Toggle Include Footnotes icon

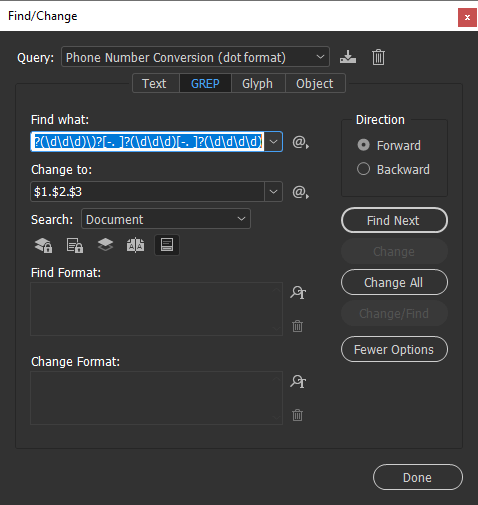tap(167, 245)
